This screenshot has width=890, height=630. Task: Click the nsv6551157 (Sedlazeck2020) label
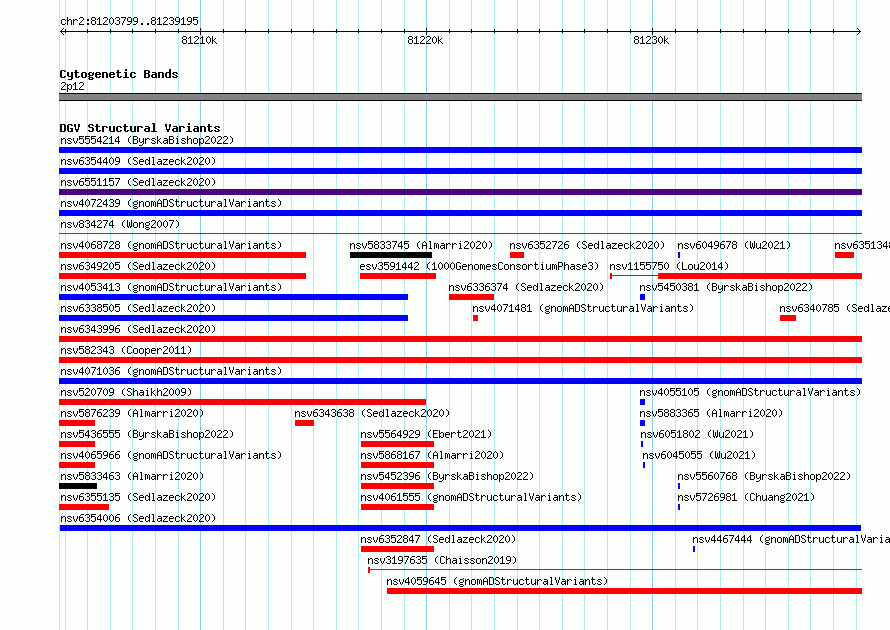click(138, 182)
